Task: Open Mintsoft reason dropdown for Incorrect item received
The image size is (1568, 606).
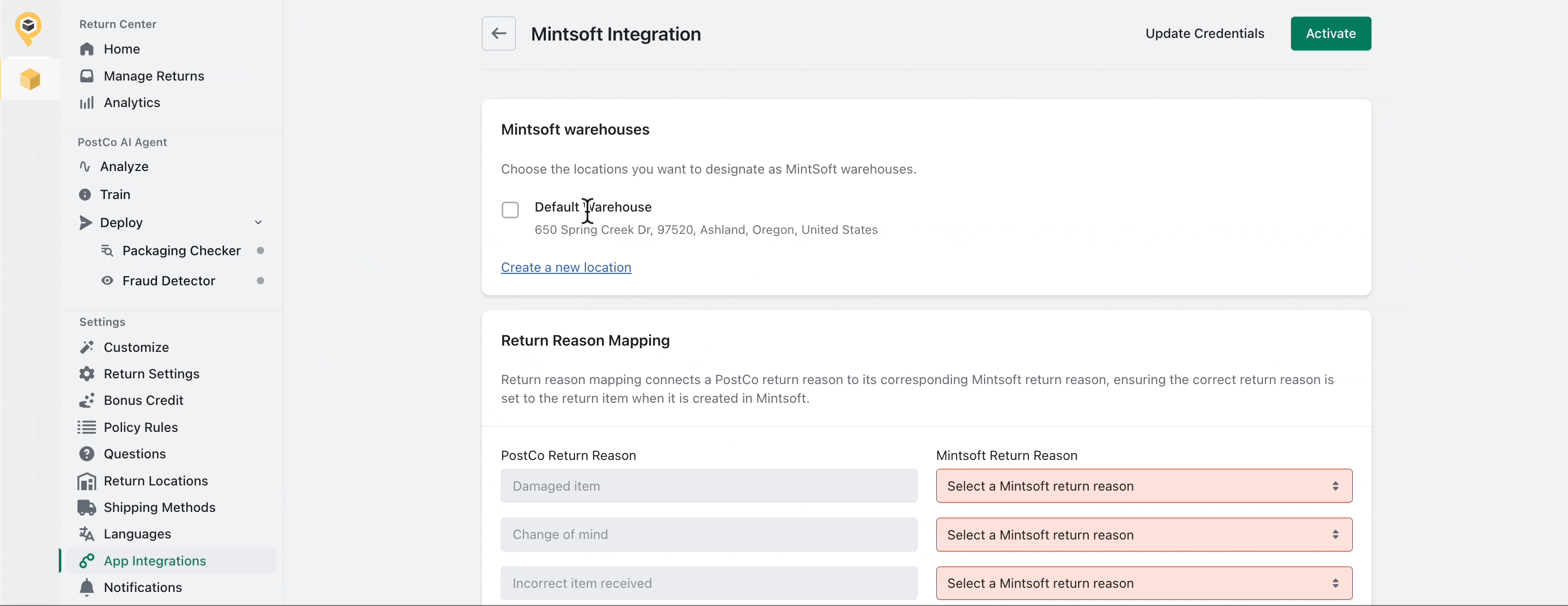Action: 1144,584
